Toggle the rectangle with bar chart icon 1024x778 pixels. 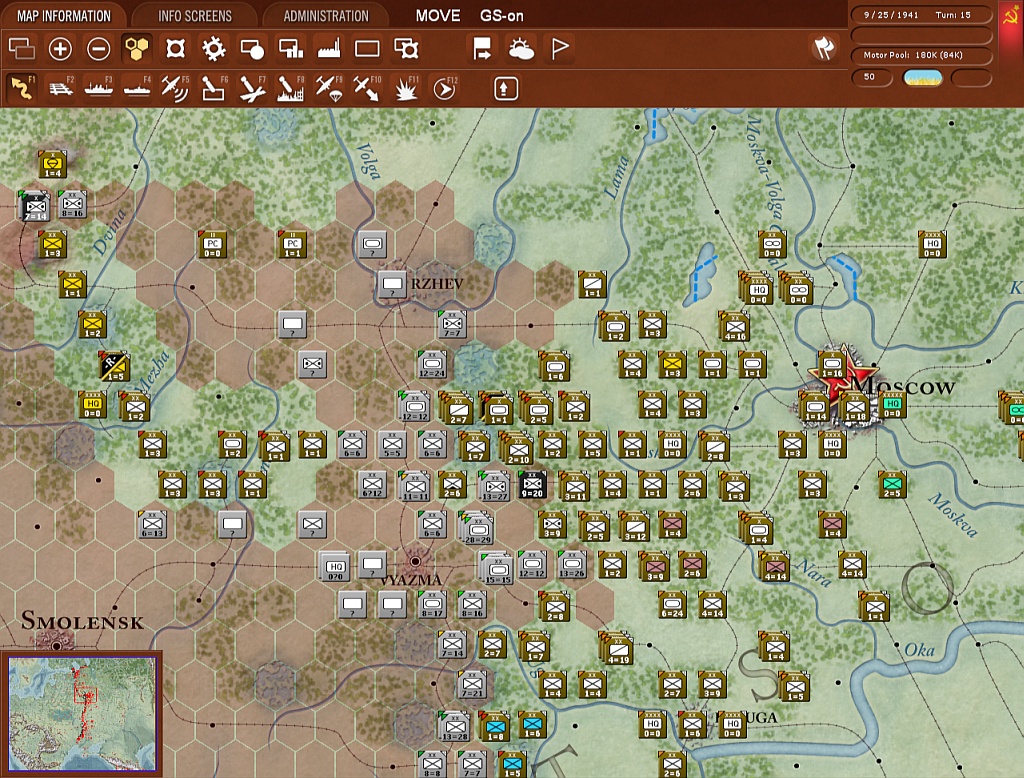coord(291,48)
